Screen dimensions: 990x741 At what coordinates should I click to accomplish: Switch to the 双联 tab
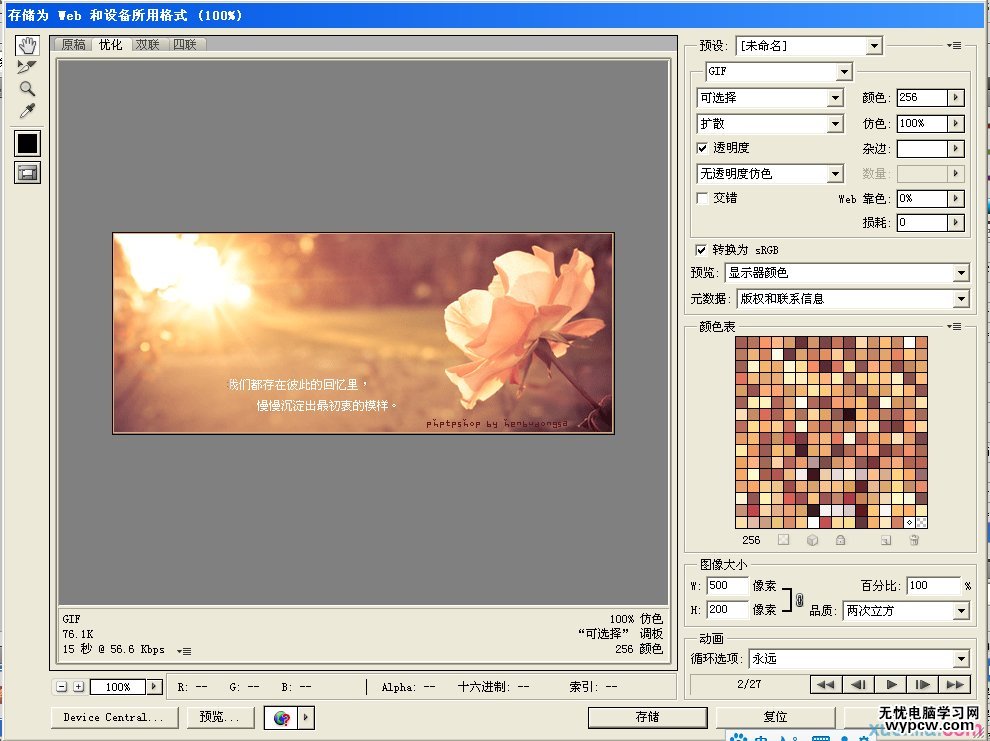point(148,44)
